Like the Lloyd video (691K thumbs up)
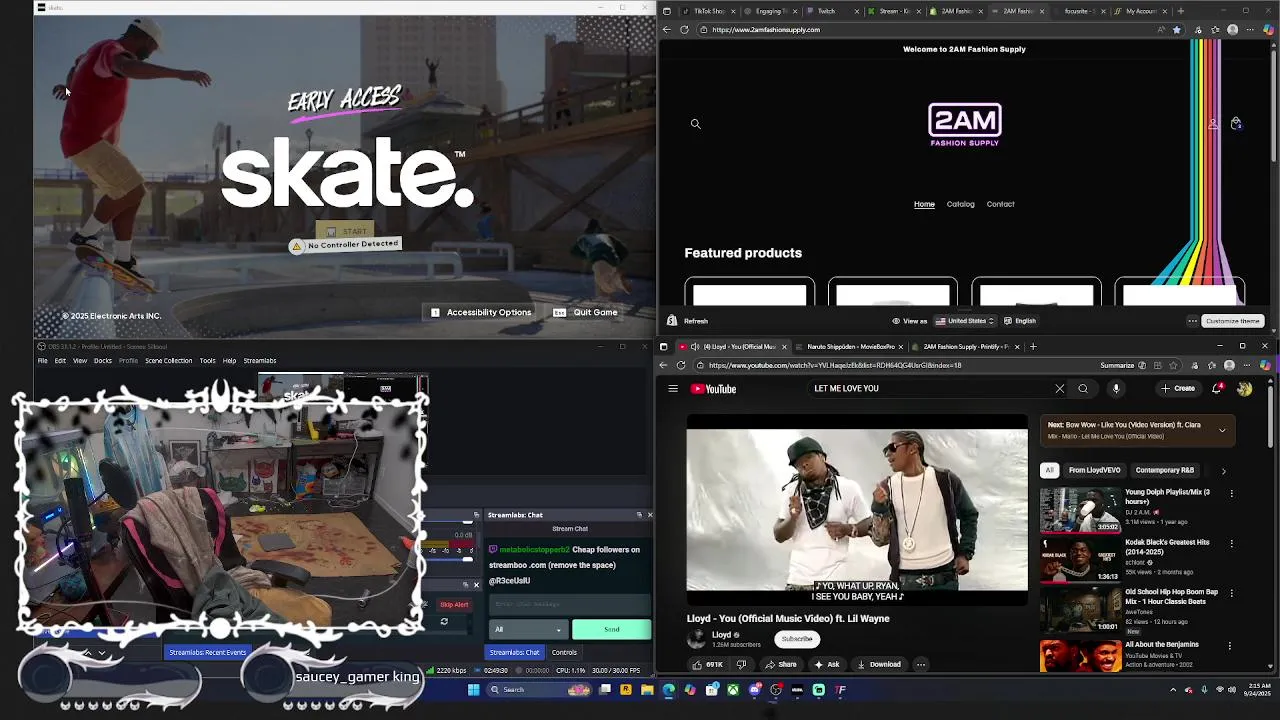Viewport: 1280px width, 720px height. [x=708, y=664]
